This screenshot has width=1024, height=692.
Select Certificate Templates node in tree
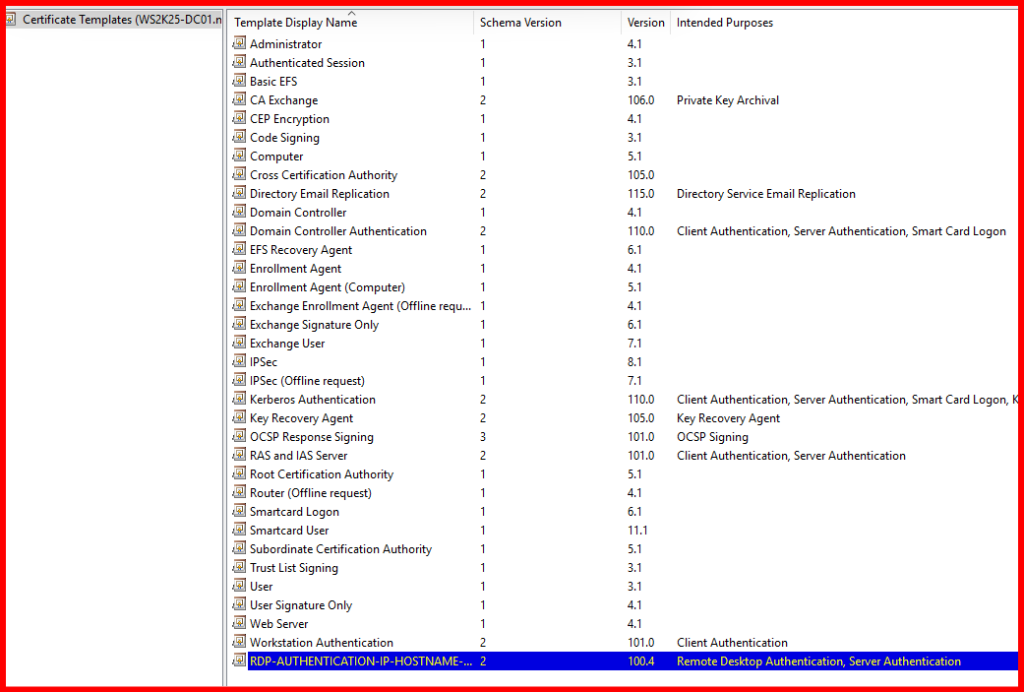click(x=122, y=20)
